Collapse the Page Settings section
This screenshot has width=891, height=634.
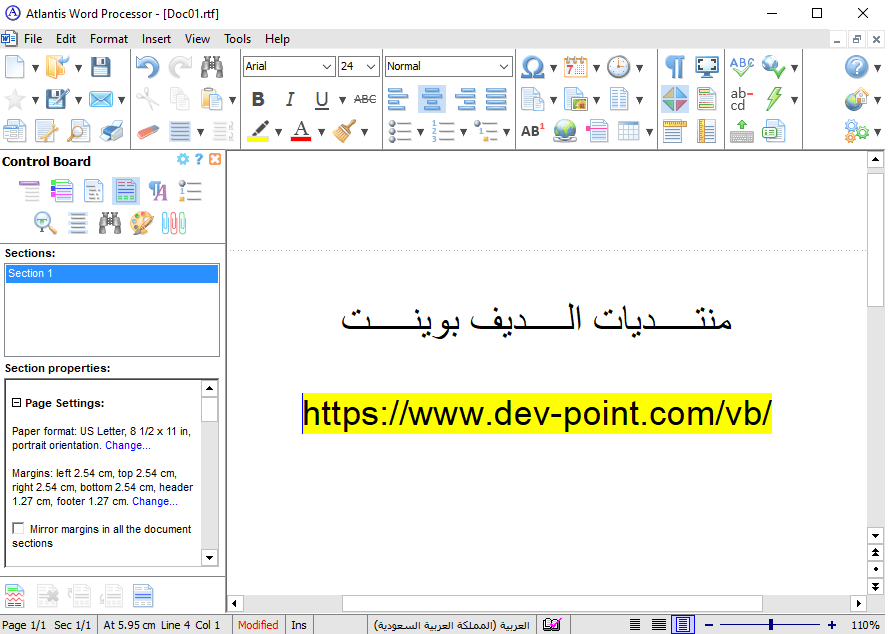click(17, 403)
